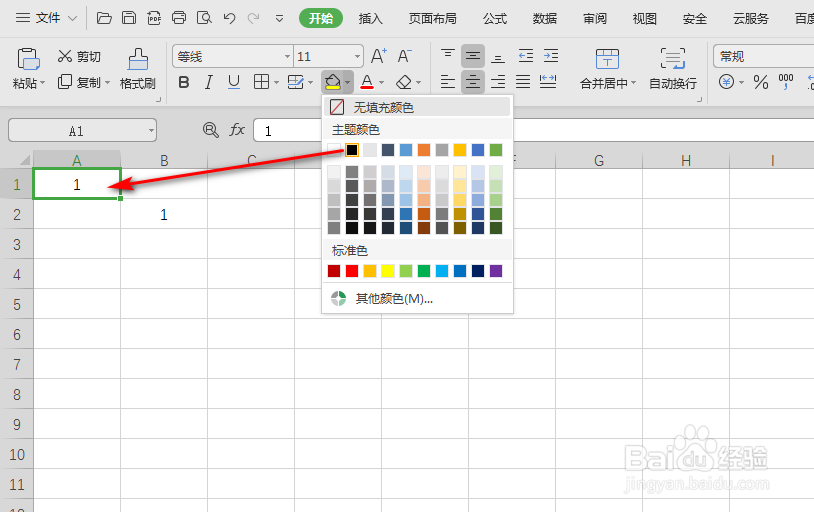The width and height of the screenshot is (814, 512).
Task: Pick standard yellow color swatch
Action: [388, 271]
